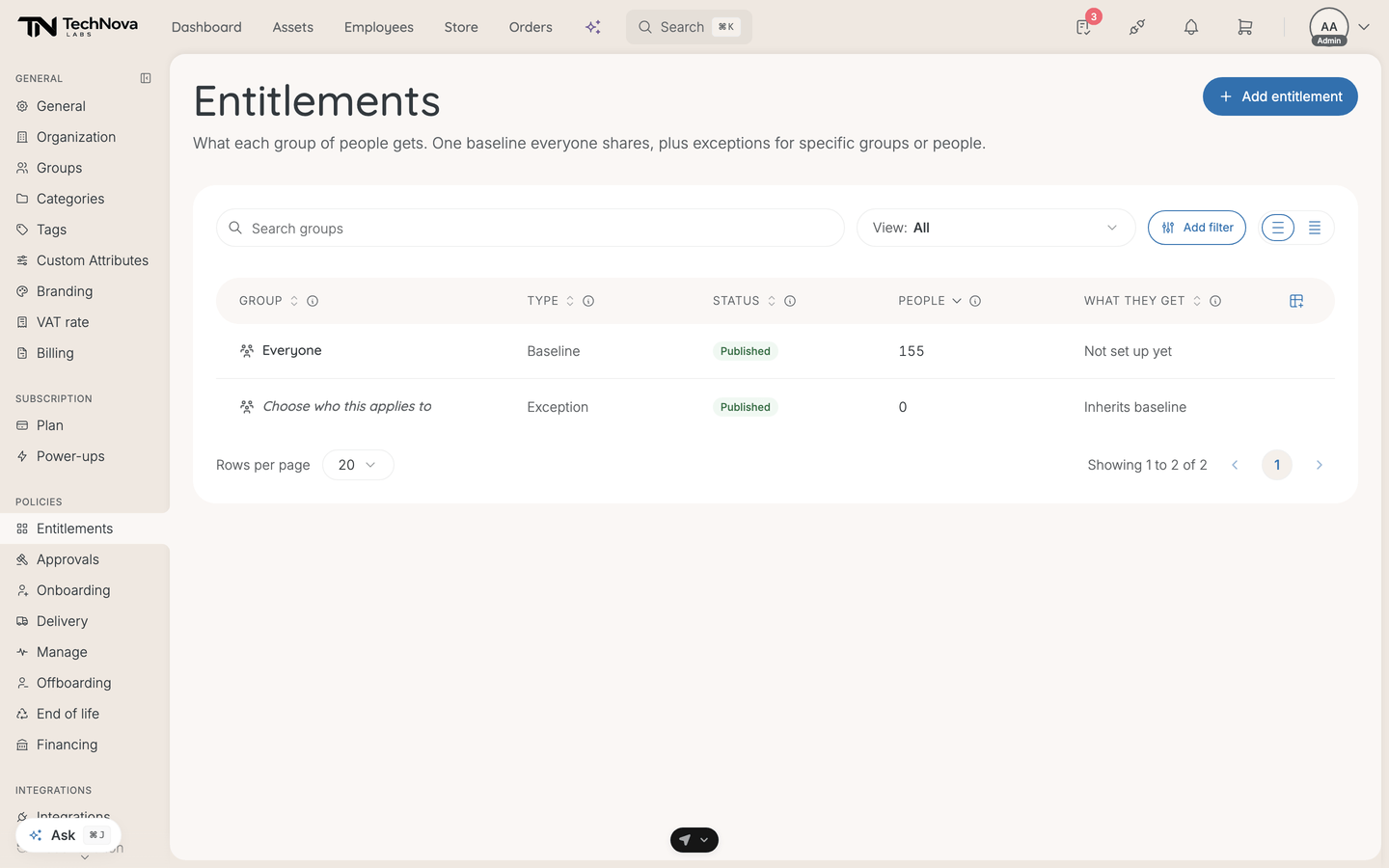Click the TechNova Labs logo
The width and height of the screenshot is (1389, 868).
tap(78, 27)
